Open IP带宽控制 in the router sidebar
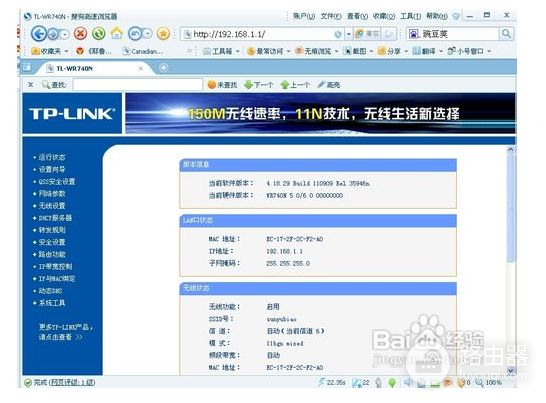Image resolution: width=546 pixels, height=403 pixels. point(55,266)
